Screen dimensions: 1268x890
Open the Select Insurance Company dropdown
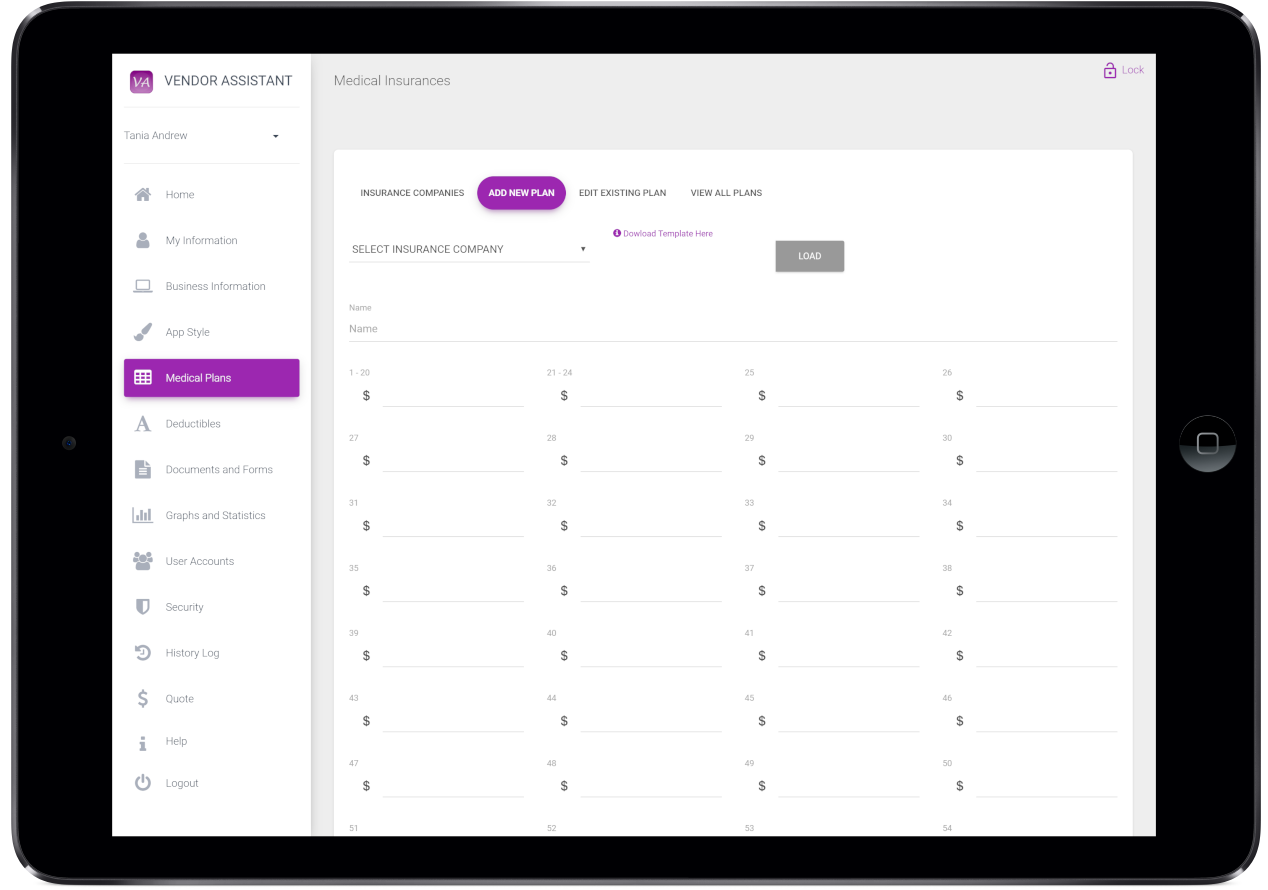click(468, 249)
